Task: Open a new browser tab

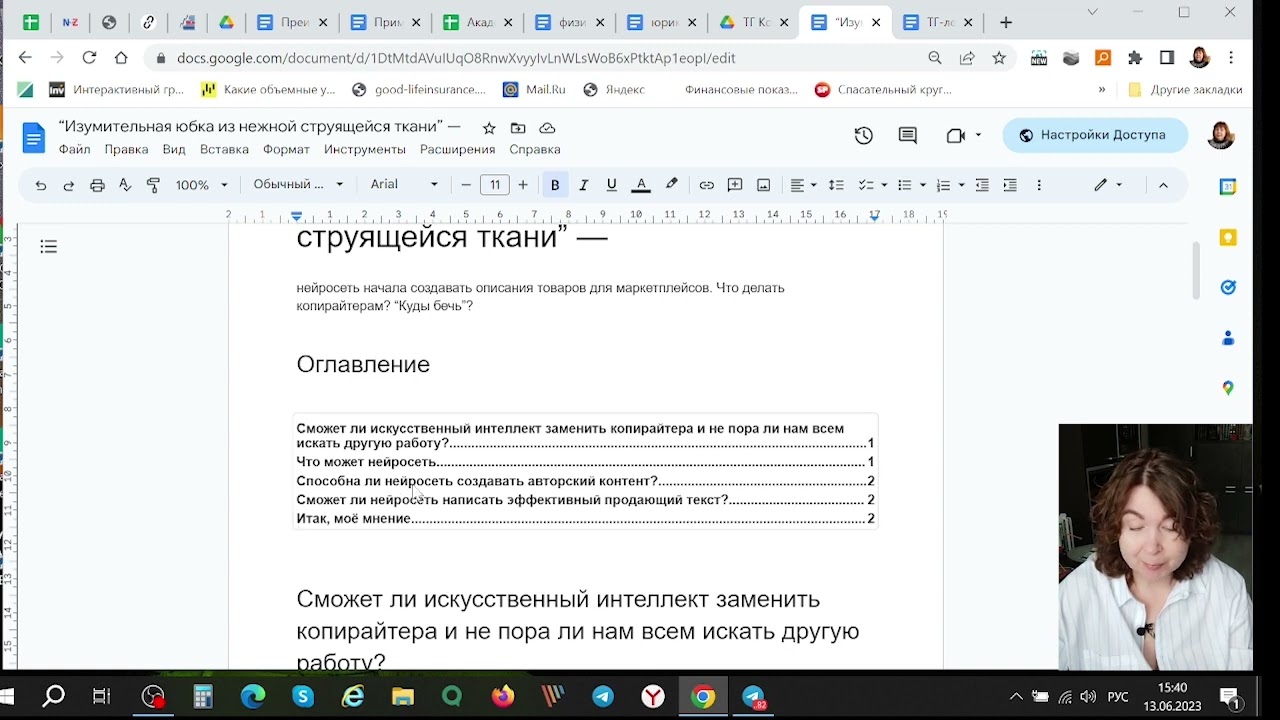Action: coord(1006,22)
